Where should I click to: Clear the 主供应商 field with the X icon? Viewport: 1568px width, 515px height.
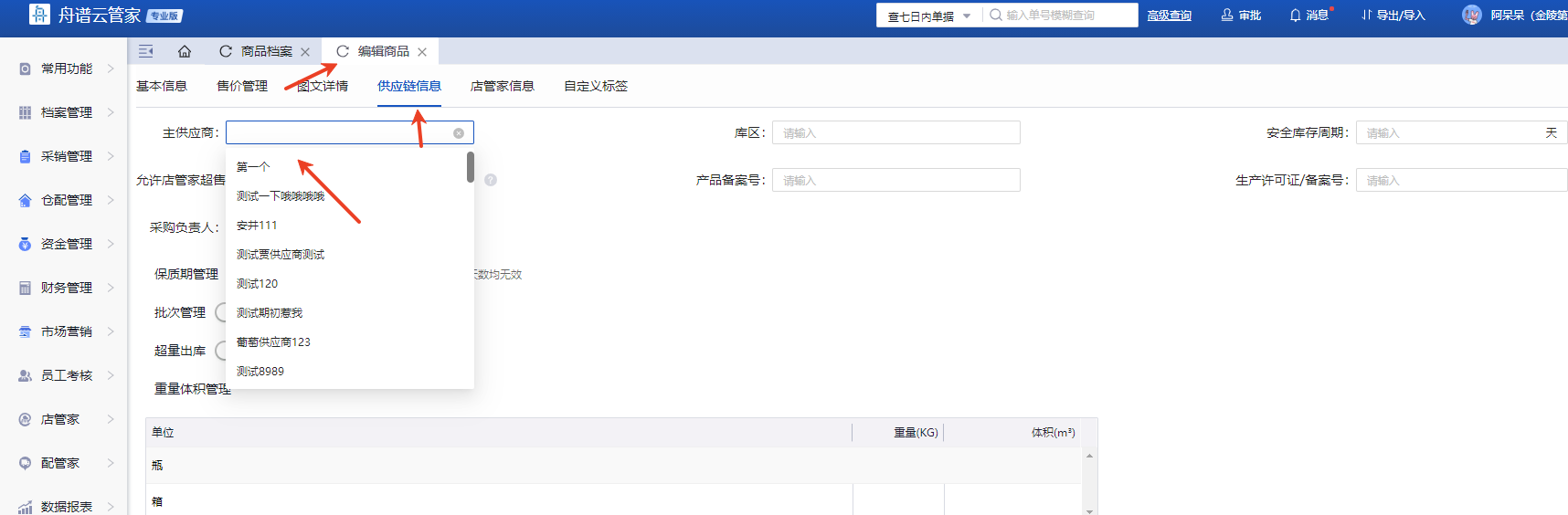pos(459,133)
